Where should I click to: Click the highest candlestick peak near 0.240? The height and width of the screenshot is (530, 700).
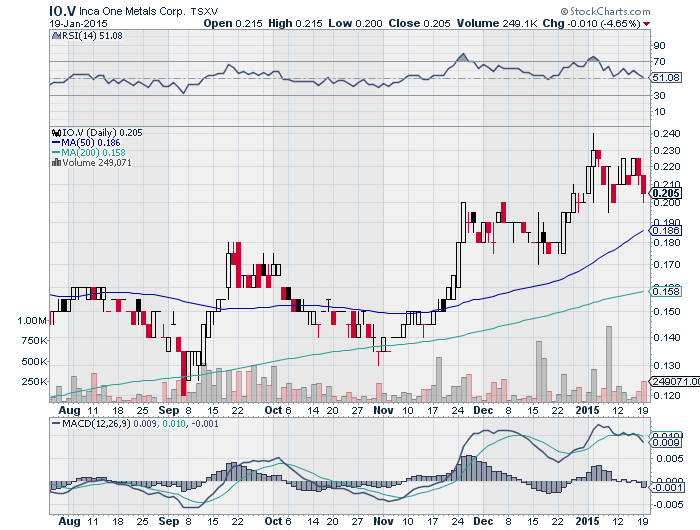593,135
